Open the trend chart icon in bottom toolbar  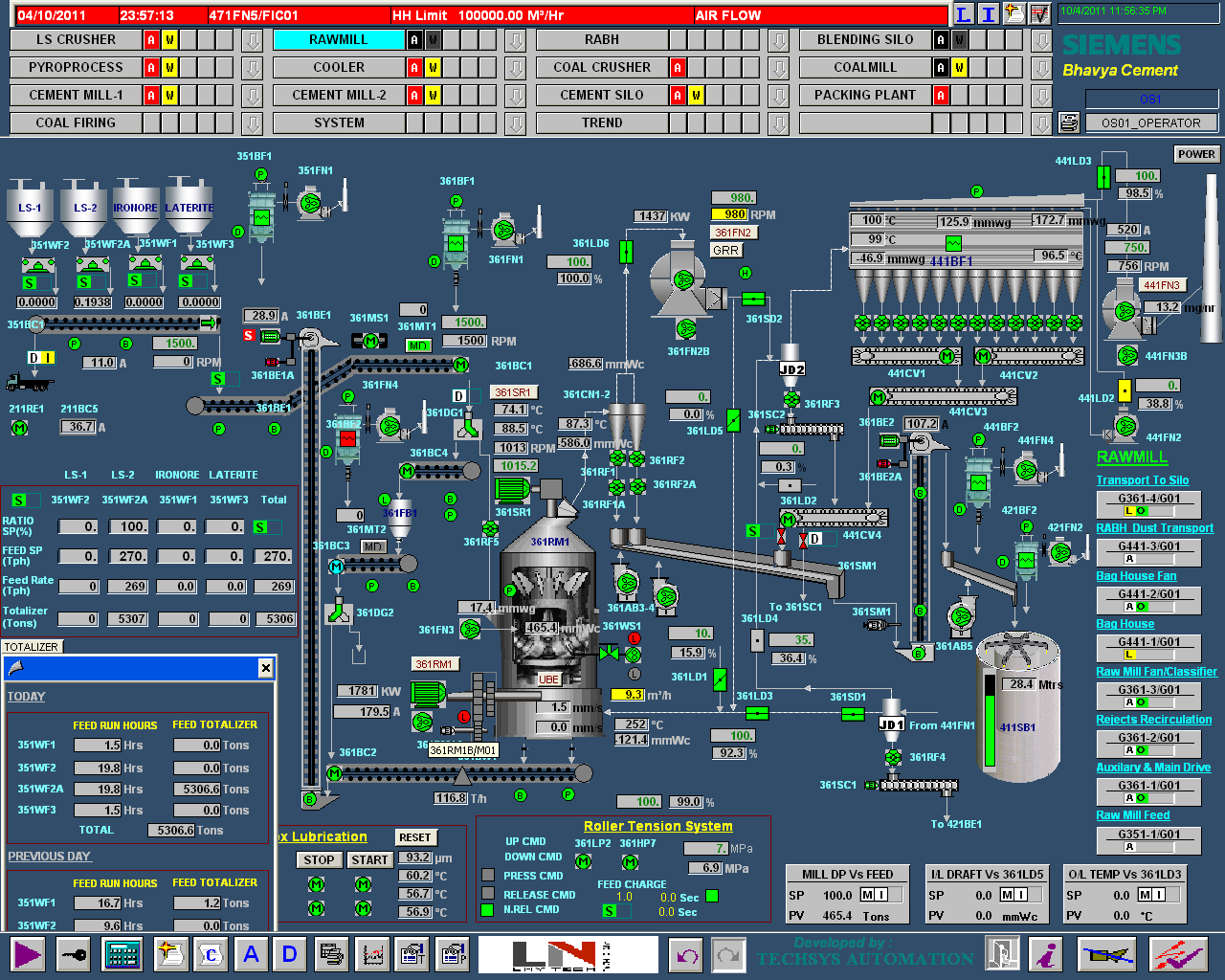pyautogui.click(x=372, y=954)
